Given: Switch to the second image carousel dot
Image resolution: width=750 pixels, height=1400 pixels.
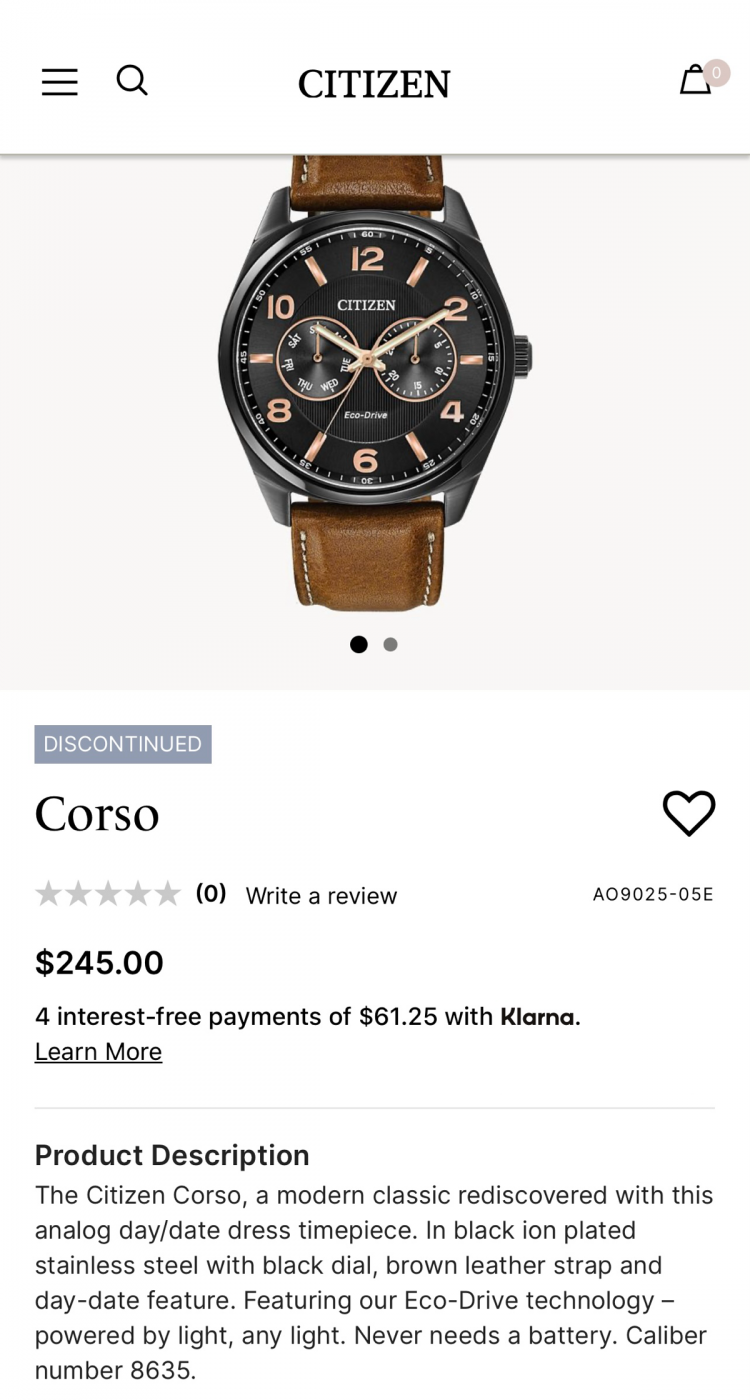Looking at the screenshot, I should pyautogui.click(x=391, y=645).
